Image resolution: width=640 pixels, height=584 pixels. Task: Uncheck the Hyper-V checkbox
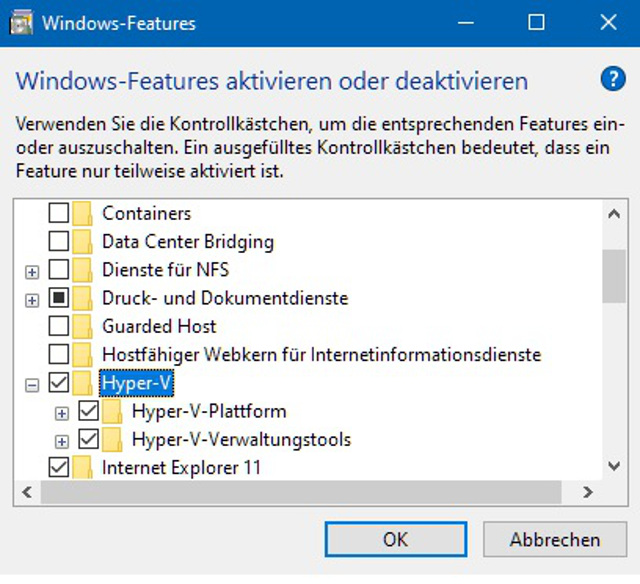click(59, 382)
